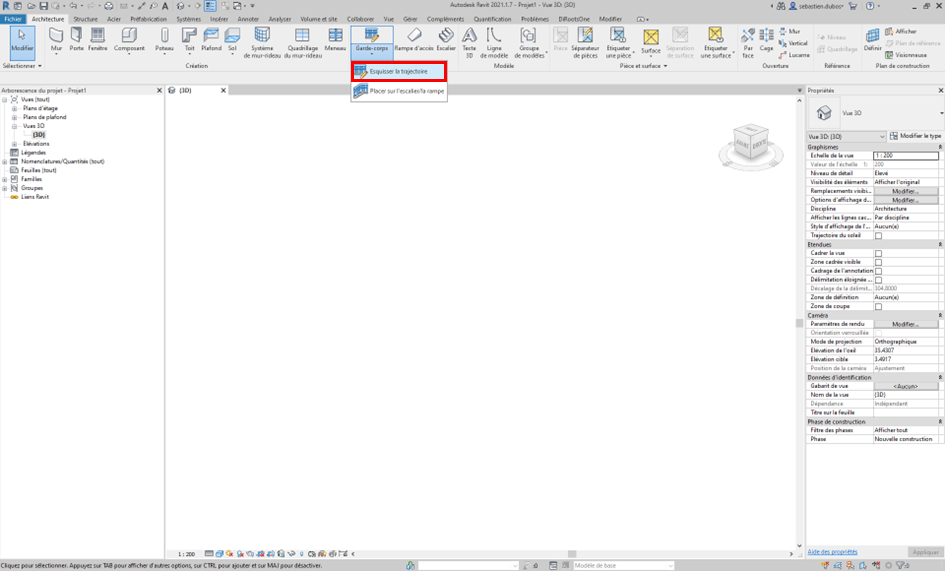Activate the Toit roof tool
Viewport: 945px width, 571px height.
click(x=189, y=39)
